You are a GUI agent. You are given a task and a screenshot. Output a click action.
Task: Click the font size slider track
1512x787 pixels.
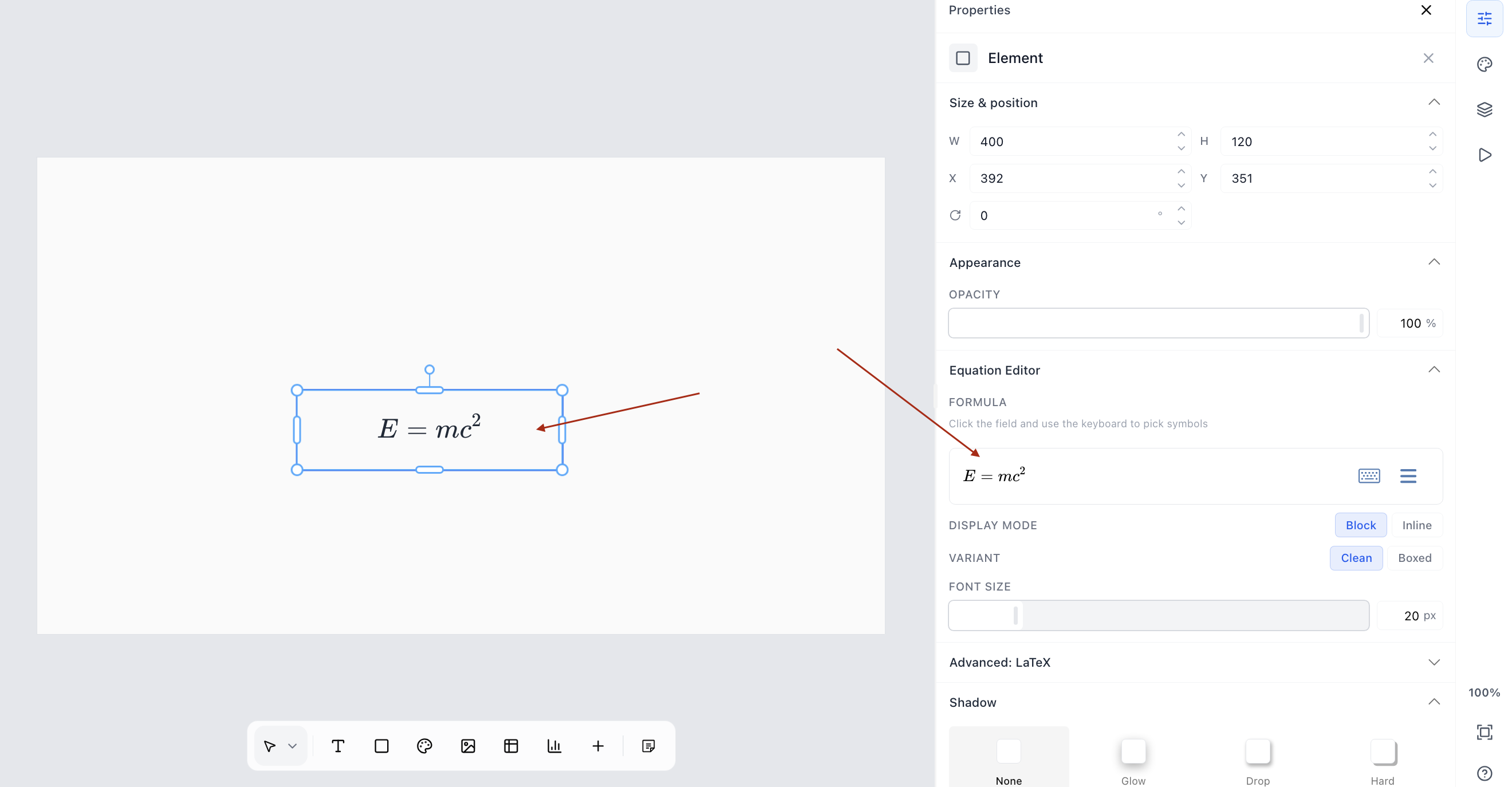coord(1159,616)
